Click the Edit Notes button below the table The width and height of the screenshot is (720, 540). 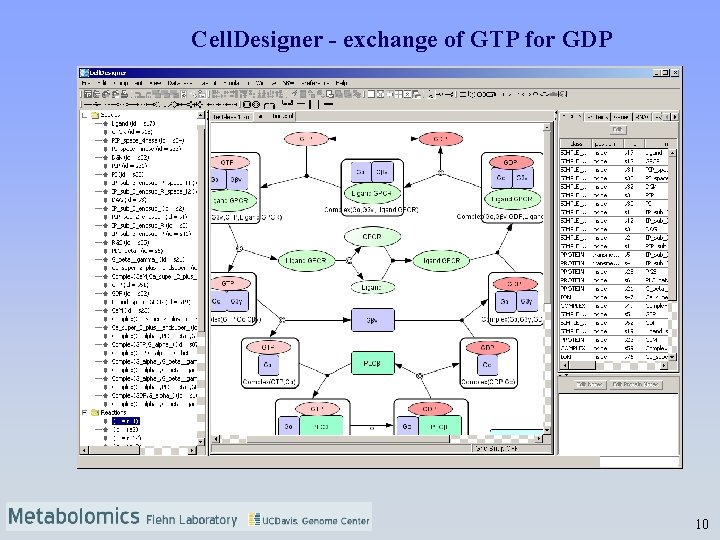(591, 384)
